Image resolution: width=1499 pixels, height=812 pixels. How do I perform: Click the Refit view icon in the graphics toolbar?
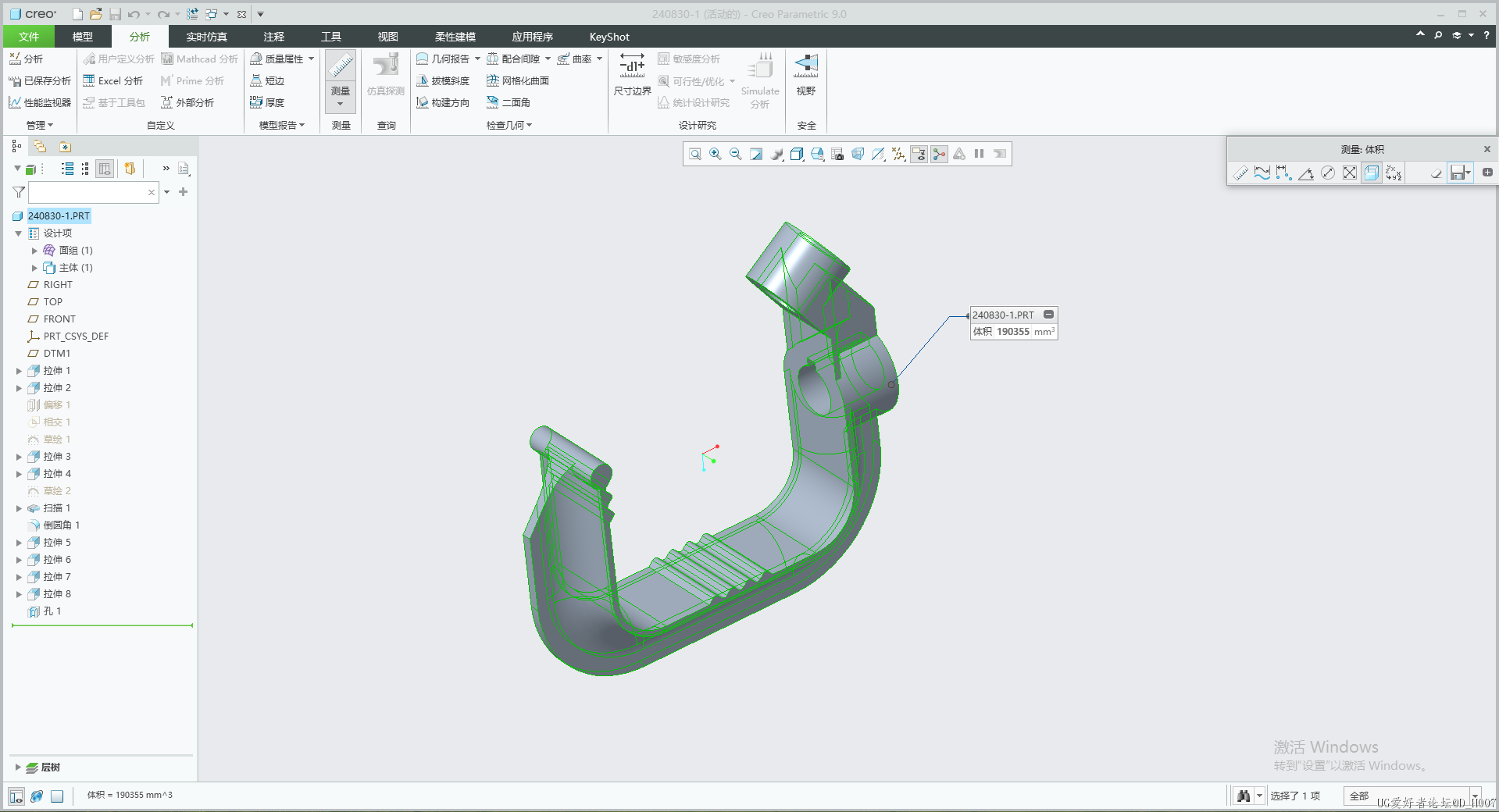point(695,154)
